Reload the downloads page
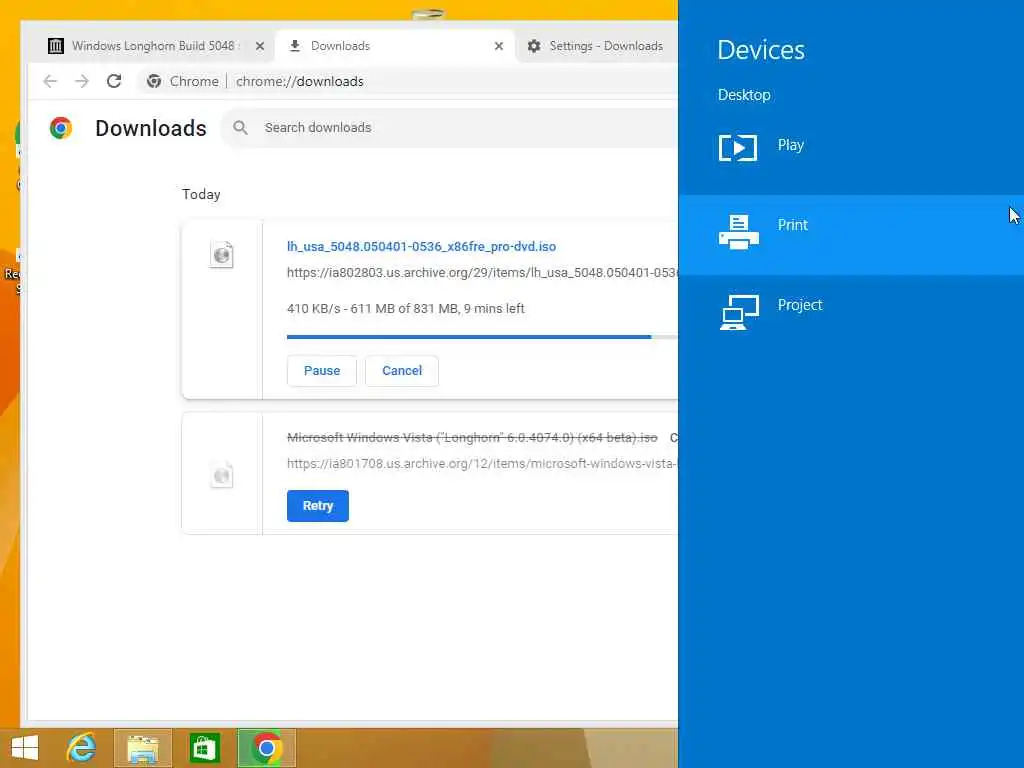Image resolution: width=1024 pixels, height=768 pixels. (x=114, y=81)
